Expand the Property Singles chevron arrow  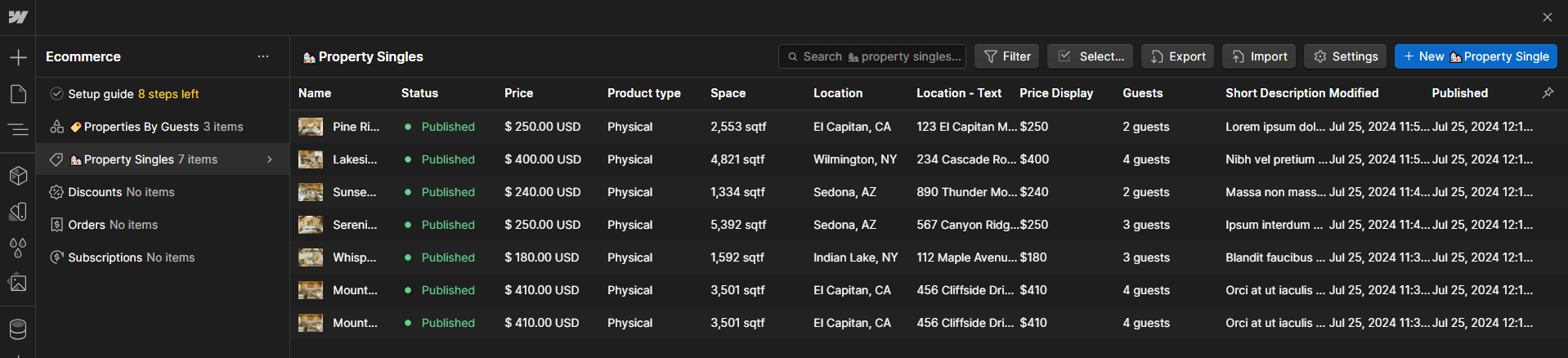[x=270, y=159]
